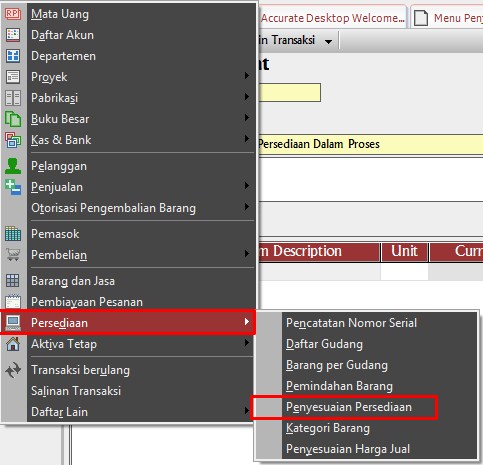Click the Pembelian shopping cart icon
Screen dimensions: 483x465
(13, 255)
